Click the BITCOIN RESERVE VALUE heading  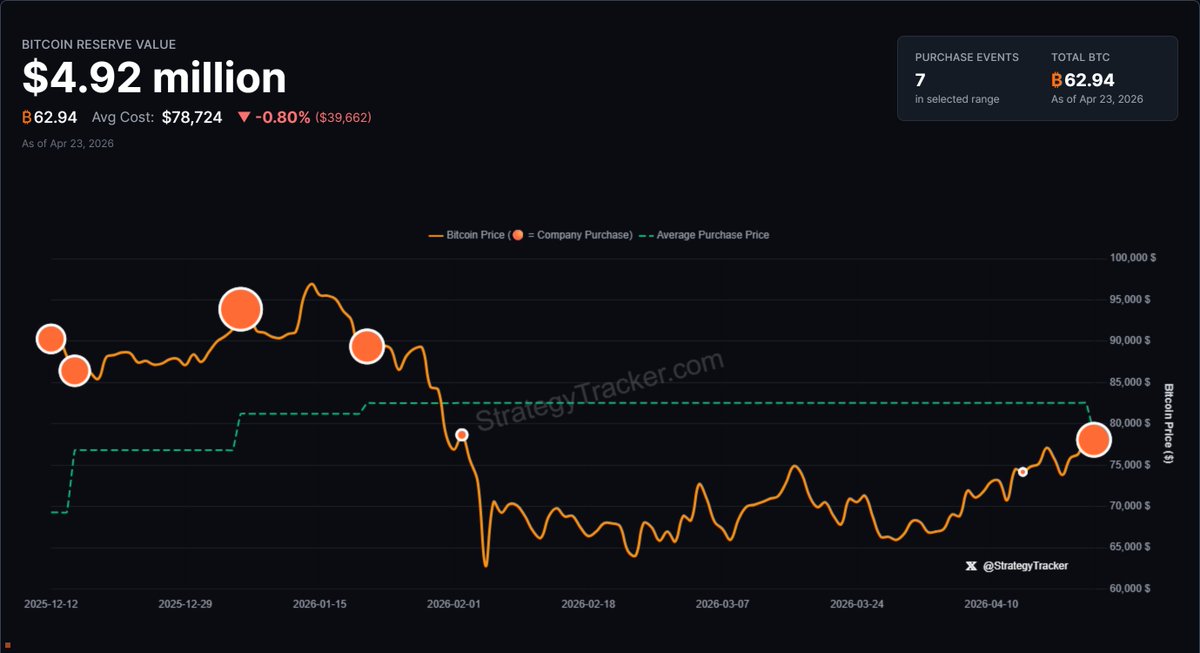click(x=99, y=44)
